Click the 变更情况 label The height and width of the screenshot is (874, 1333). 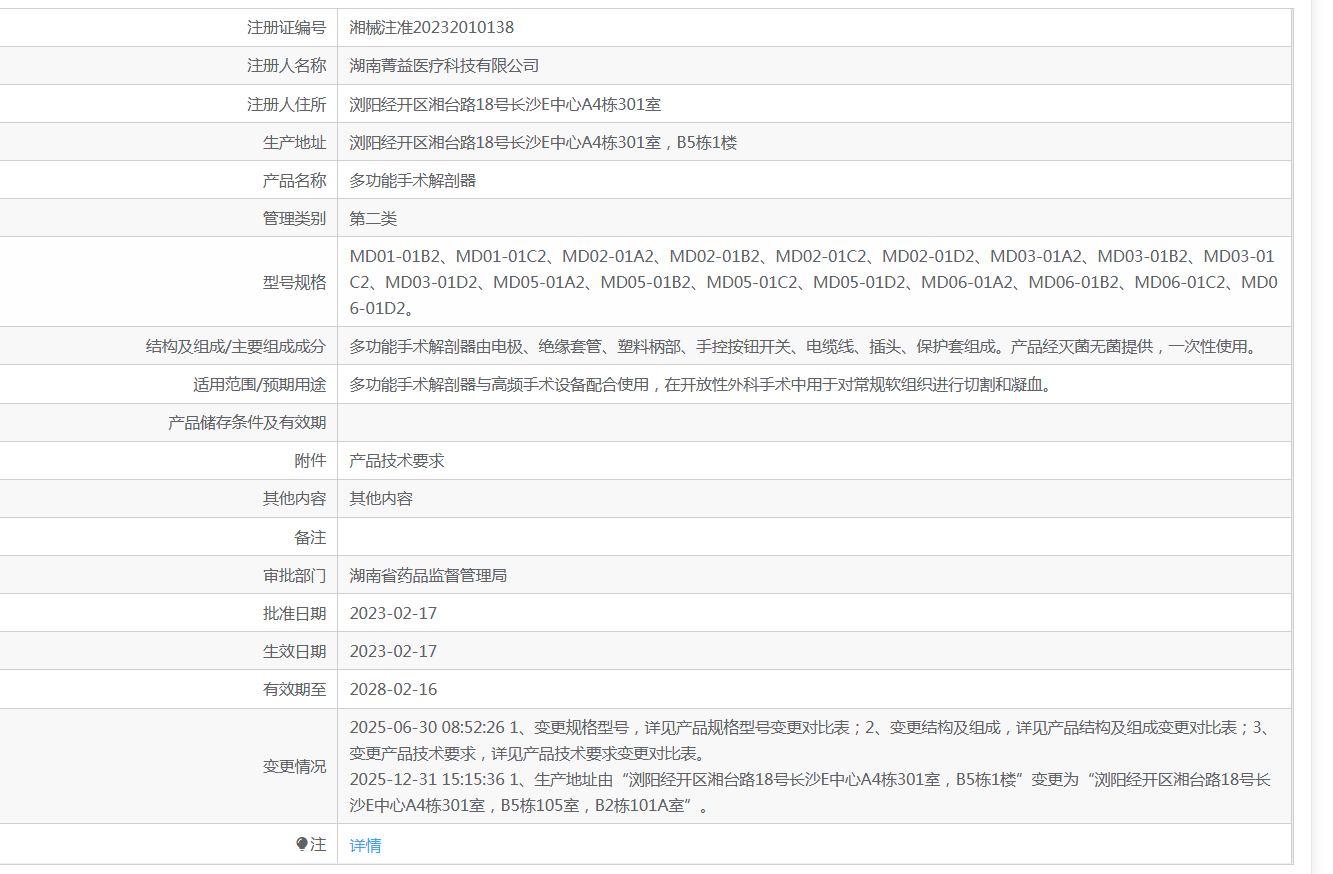(x=295, y=766)
